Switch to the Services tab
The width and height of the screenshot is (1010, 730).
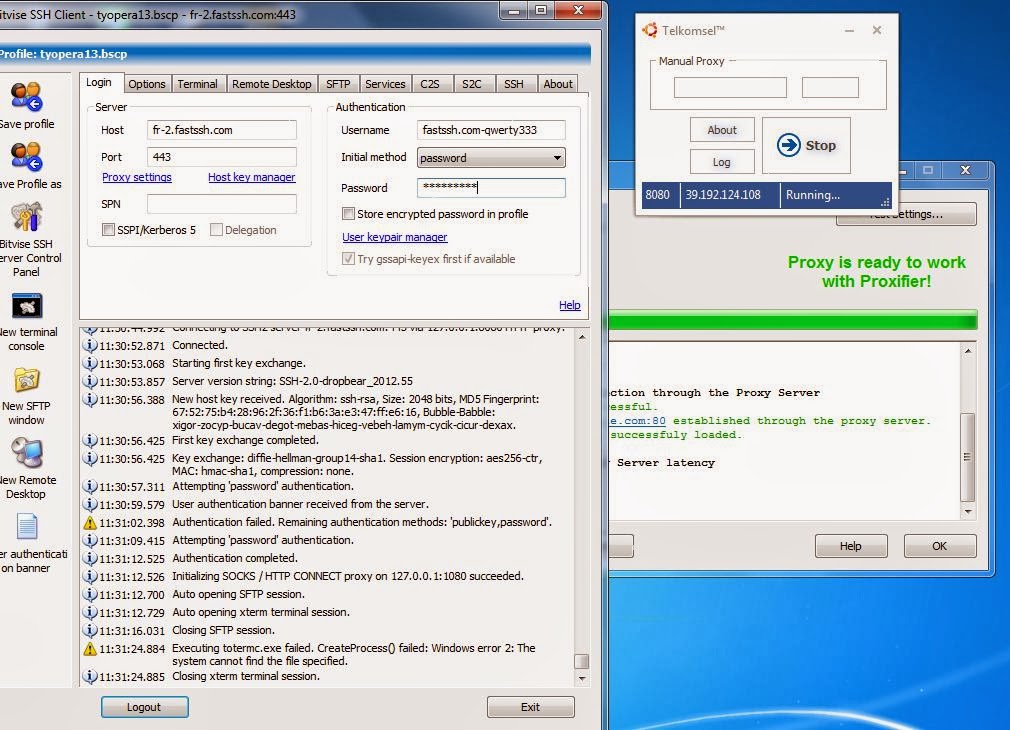(385, 84)
